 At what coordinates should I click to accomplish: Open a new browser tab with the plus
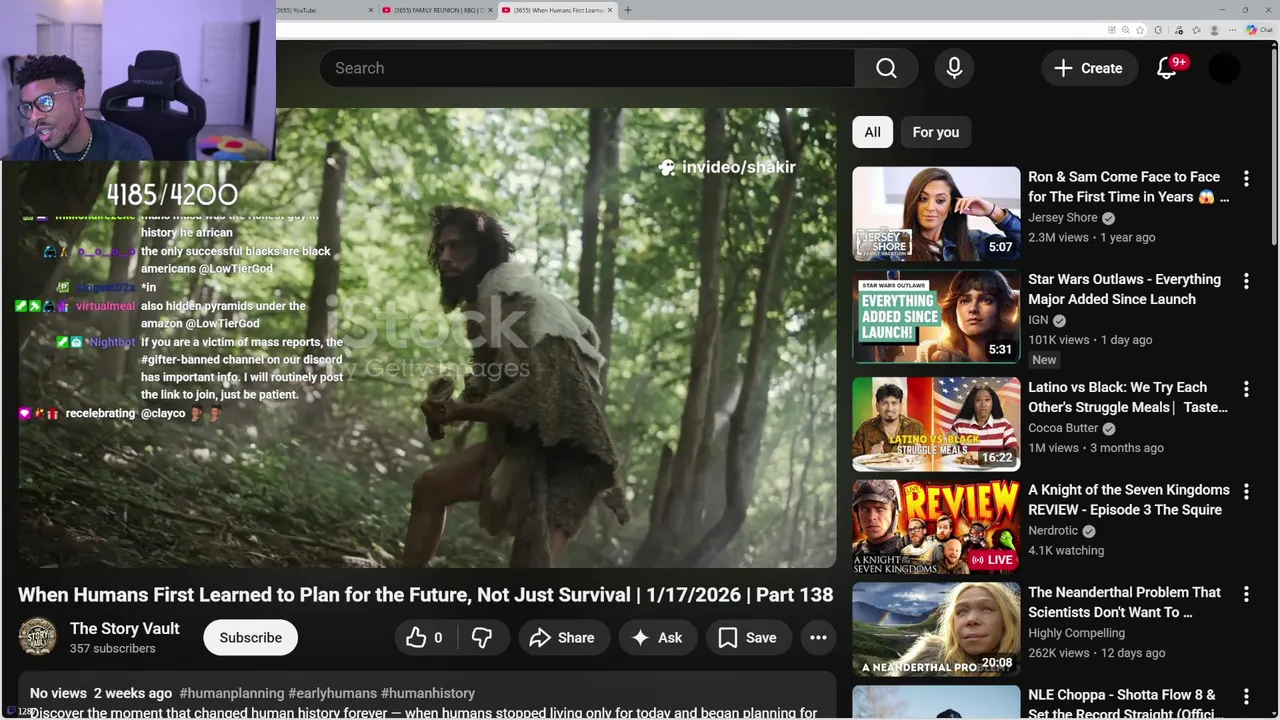coord(628,10)
